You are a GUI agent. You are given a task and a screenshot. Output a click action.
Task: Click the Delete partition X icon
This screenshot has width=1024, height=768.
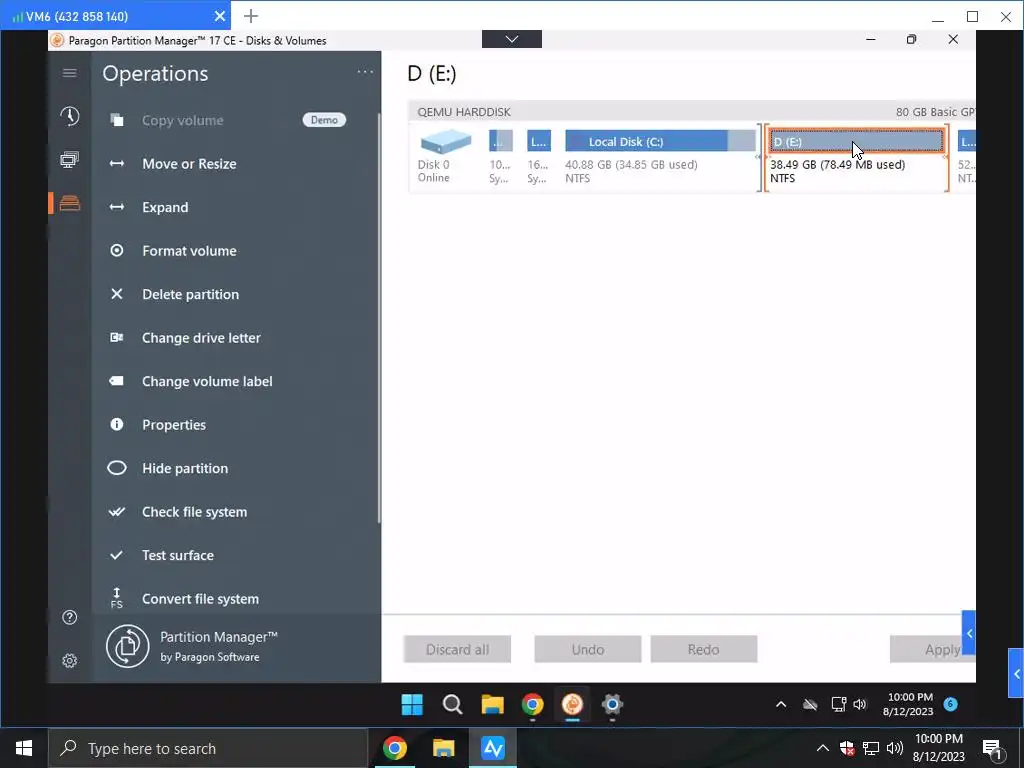click(117, 294)
